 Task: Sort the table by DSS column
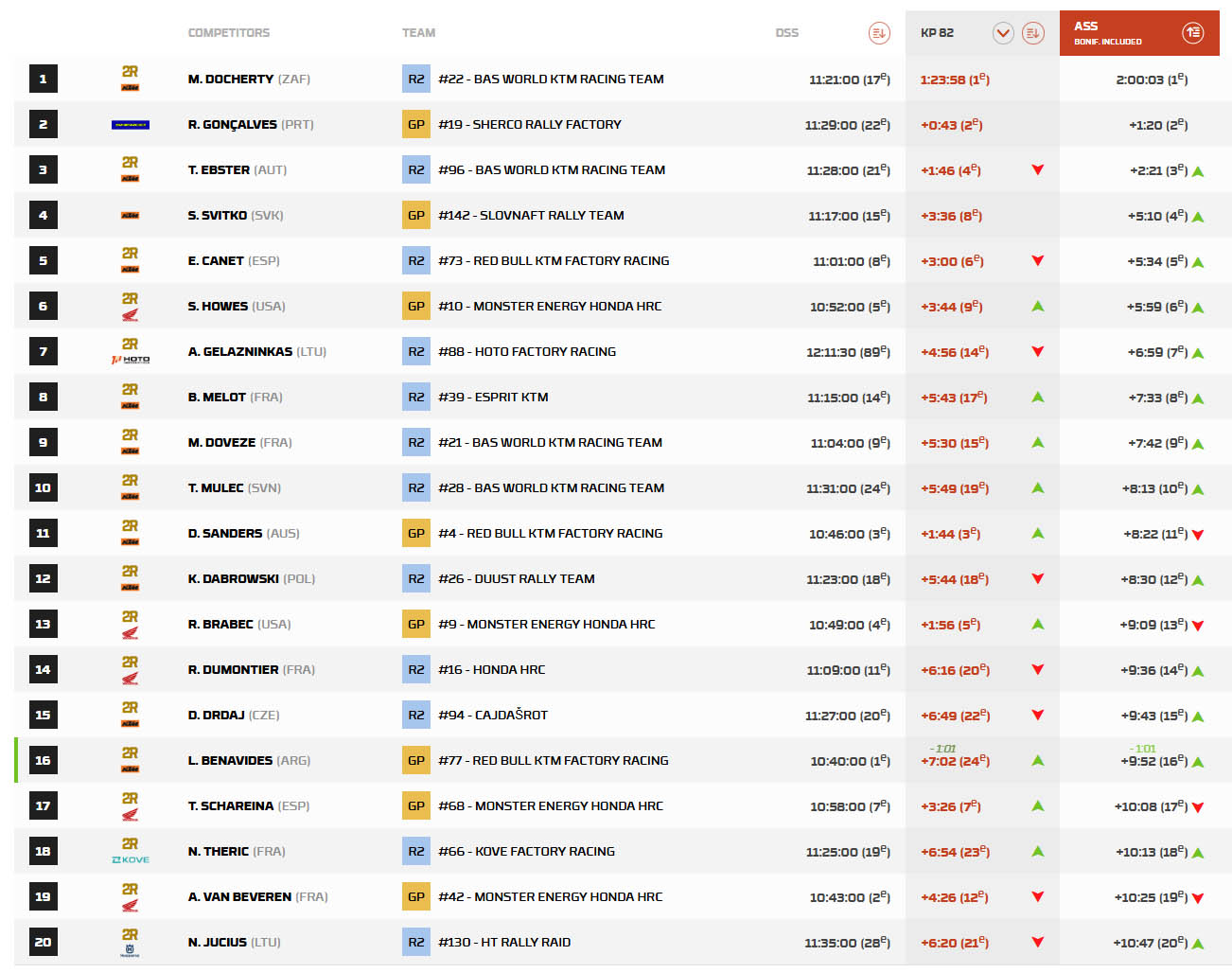coord(878,33)
